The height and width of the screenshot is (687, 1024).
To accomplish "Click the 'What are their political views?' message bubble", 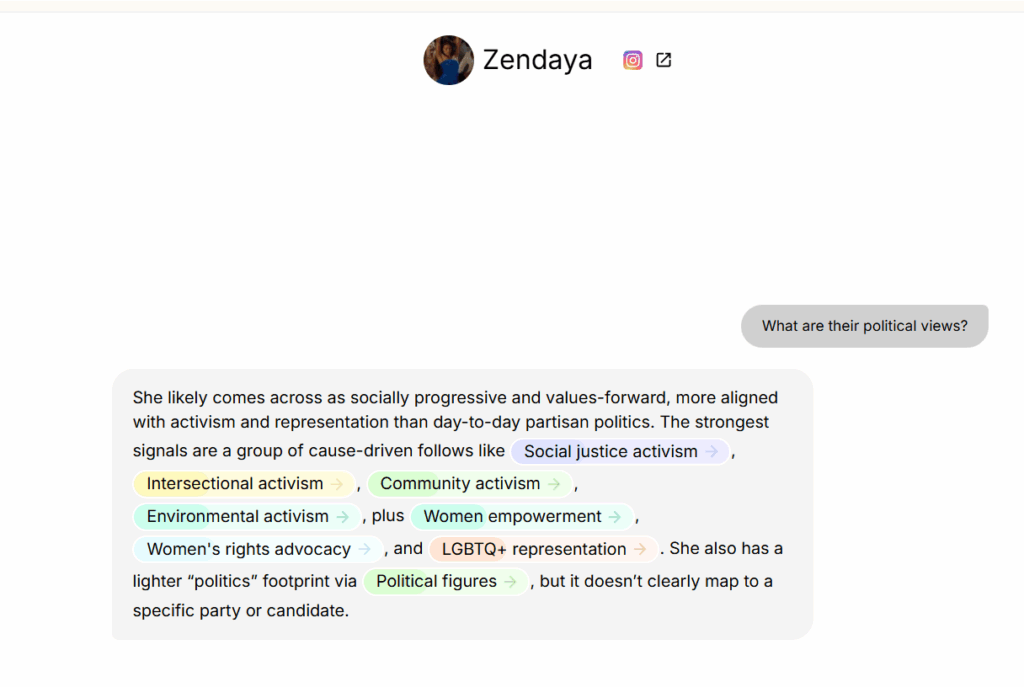I will pos(865,326).
